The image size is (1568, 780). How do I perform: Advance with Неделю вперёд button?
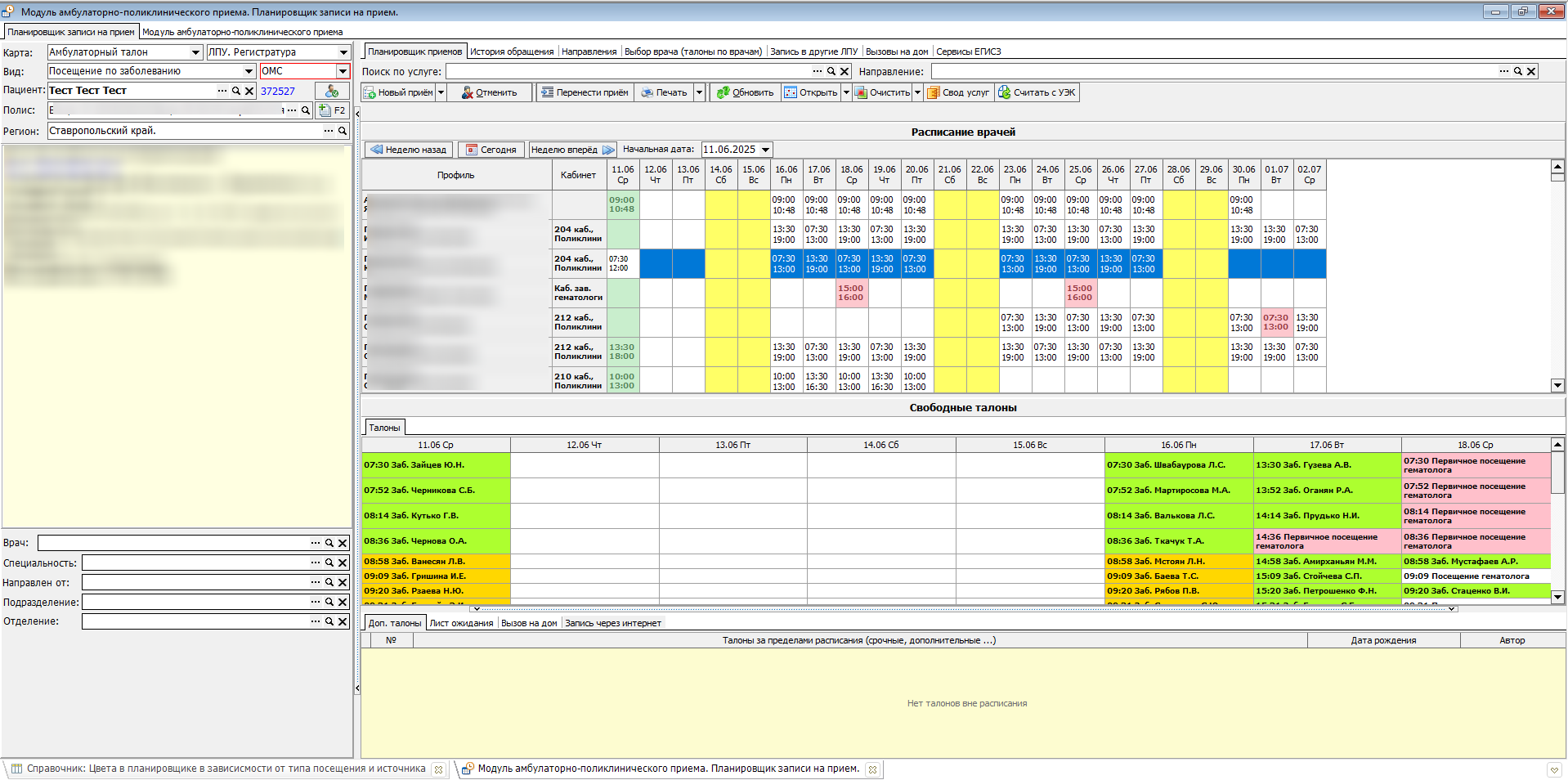point(572,150)
